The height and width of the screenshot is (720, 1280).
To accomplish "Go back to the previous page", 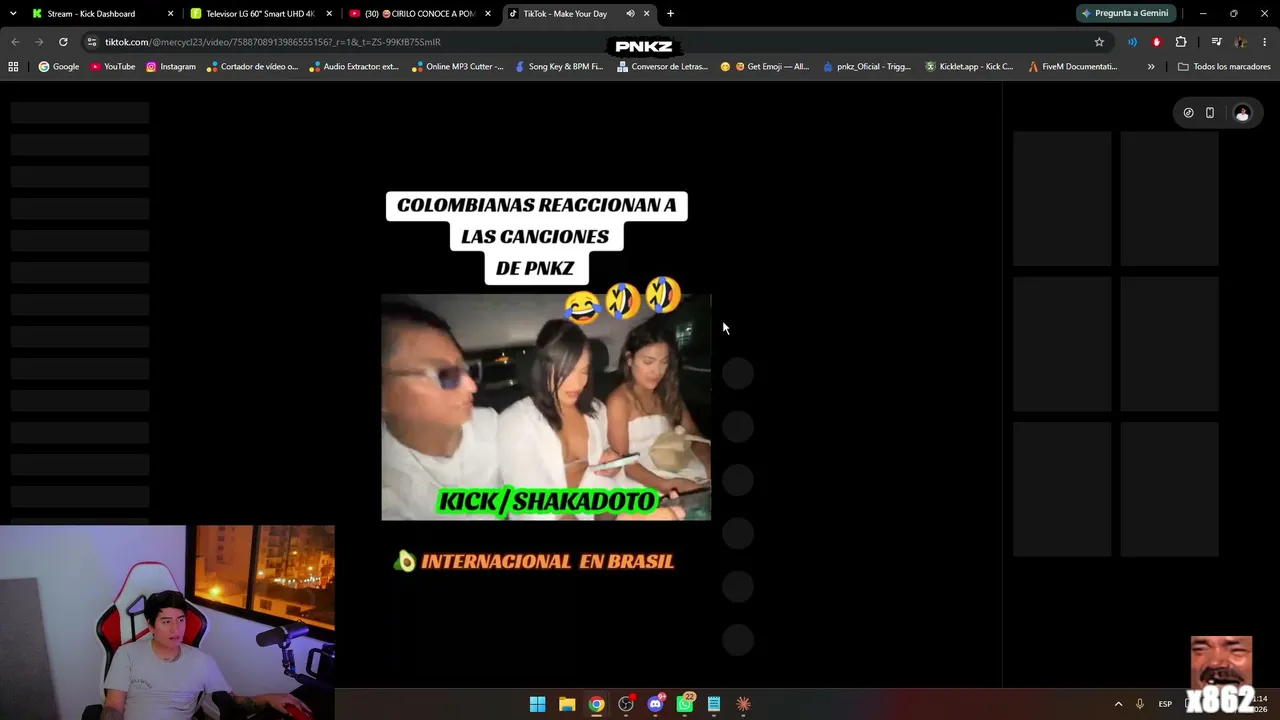I will [x=15, y=42].
